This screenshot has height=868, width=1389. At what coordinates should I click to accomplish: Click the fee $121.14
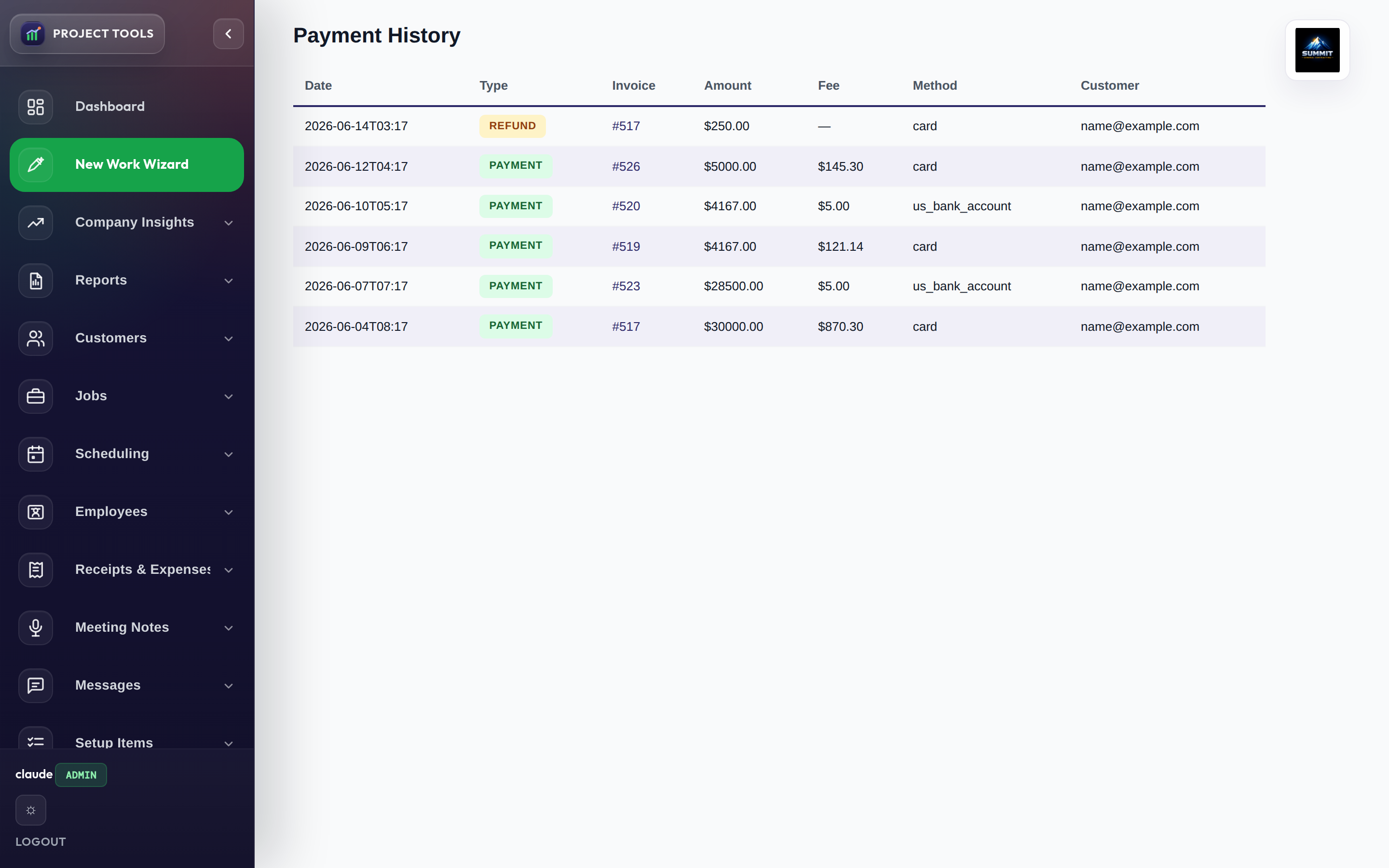pos(840,246)
